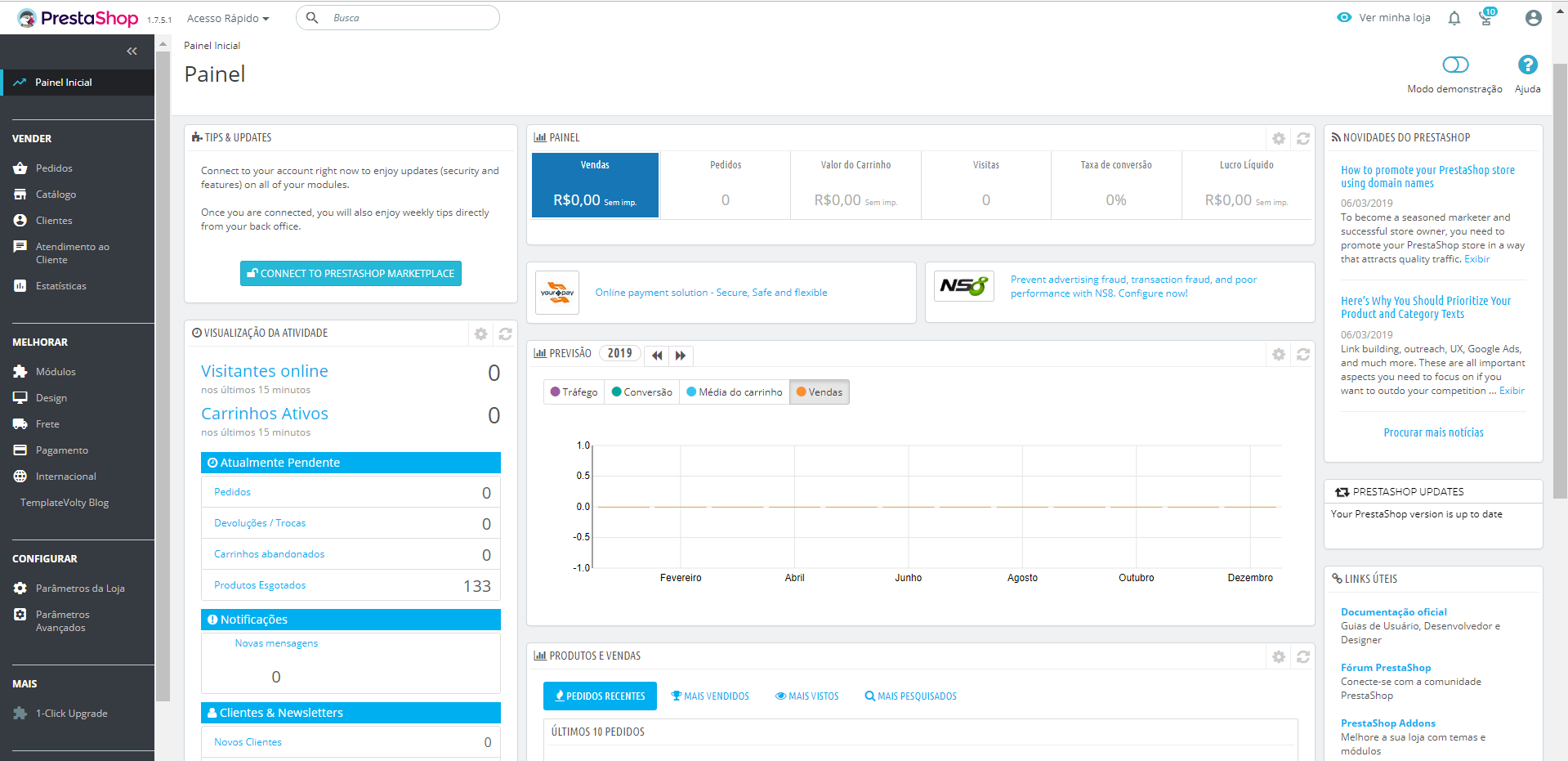Collapse the sidebar with the double-chevron icon
This screenshot has width=1568, height=761.
click(x=132, y=51)
